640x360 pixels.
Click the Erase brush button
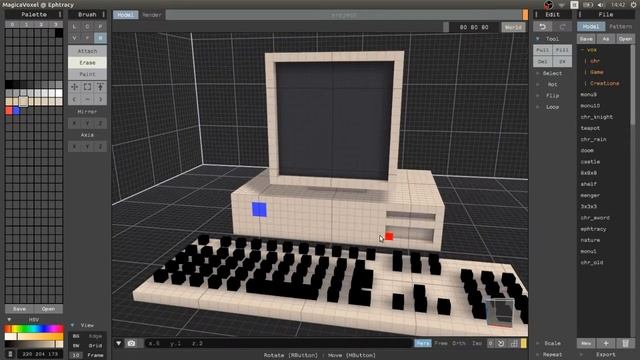click(87, 62)
